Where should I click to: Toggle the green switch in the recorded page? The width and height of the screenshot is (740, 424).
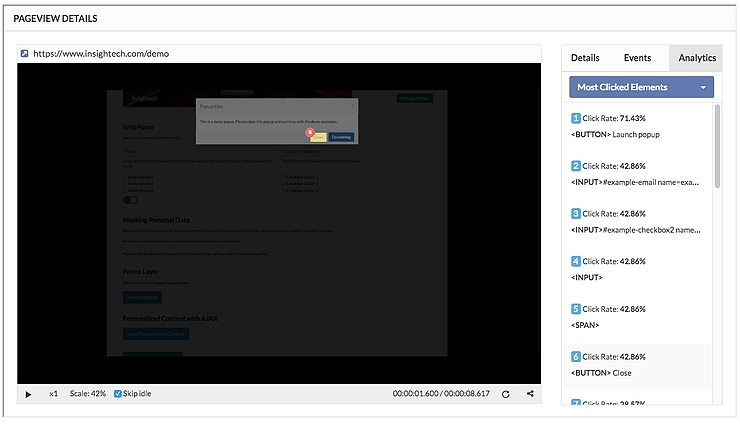[x=130, y=199]
